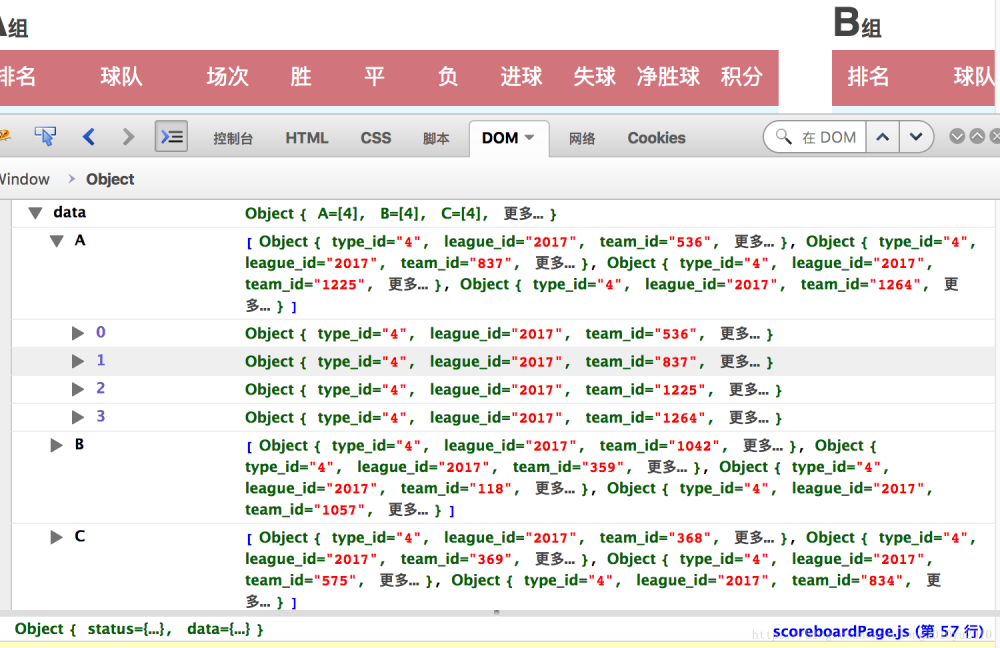Collapse the A array node
This screenshot has width=1000, height=648.
57,241
